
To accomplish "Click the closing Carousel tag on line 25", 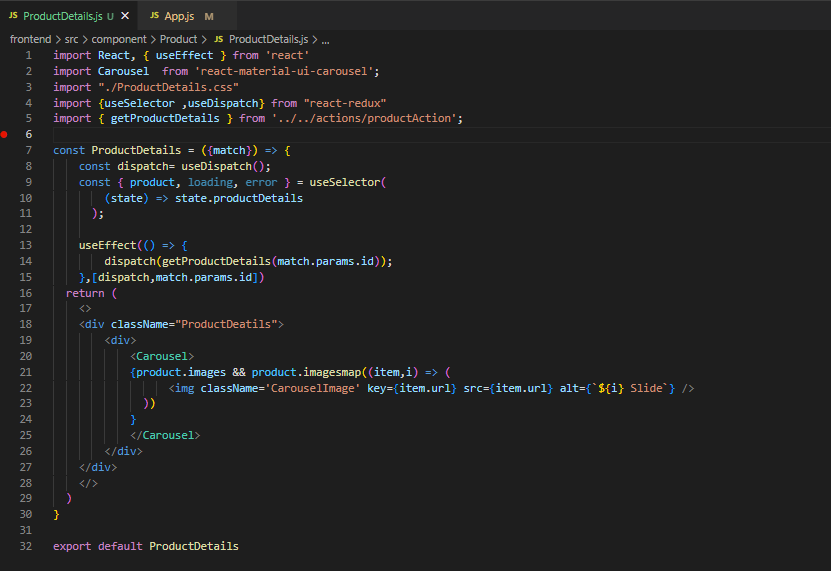I will click(x=165, y=435).
